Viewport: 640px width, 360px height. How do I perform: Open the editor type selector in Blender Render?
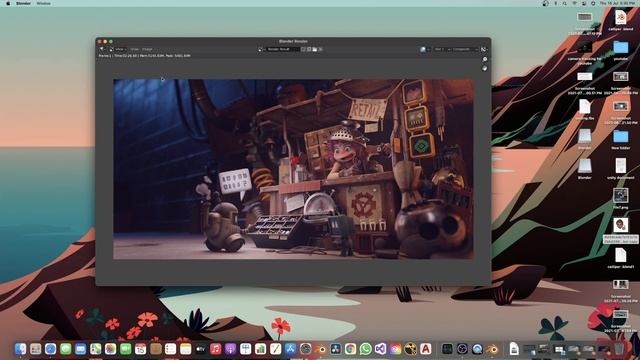[103, 49]
